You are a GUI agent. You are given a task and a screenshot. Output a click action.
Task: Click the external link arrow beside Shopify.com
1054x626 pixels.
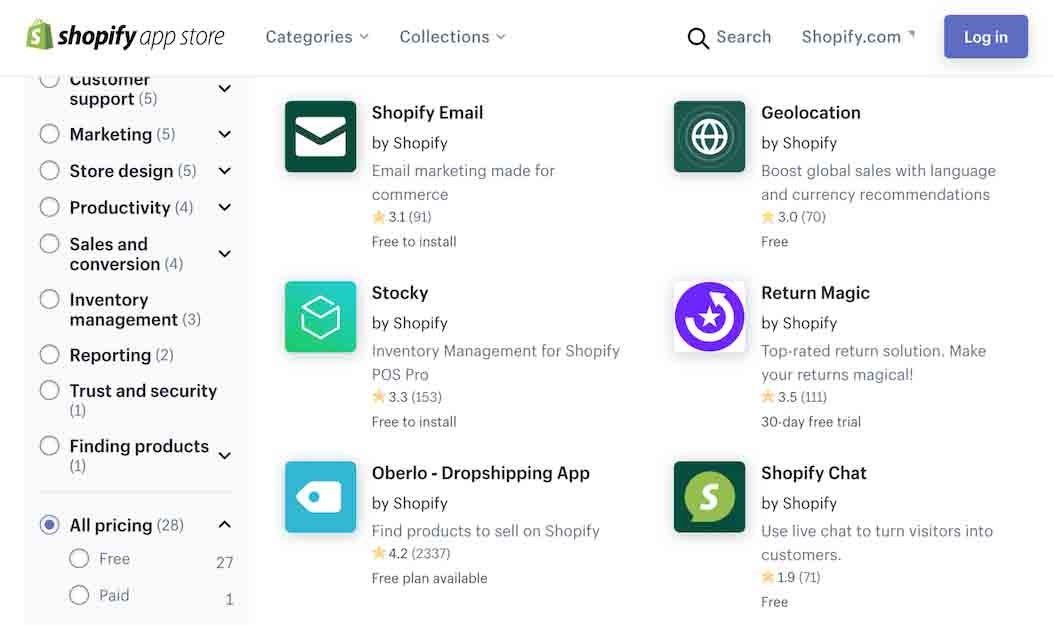[x=911, y=33]
